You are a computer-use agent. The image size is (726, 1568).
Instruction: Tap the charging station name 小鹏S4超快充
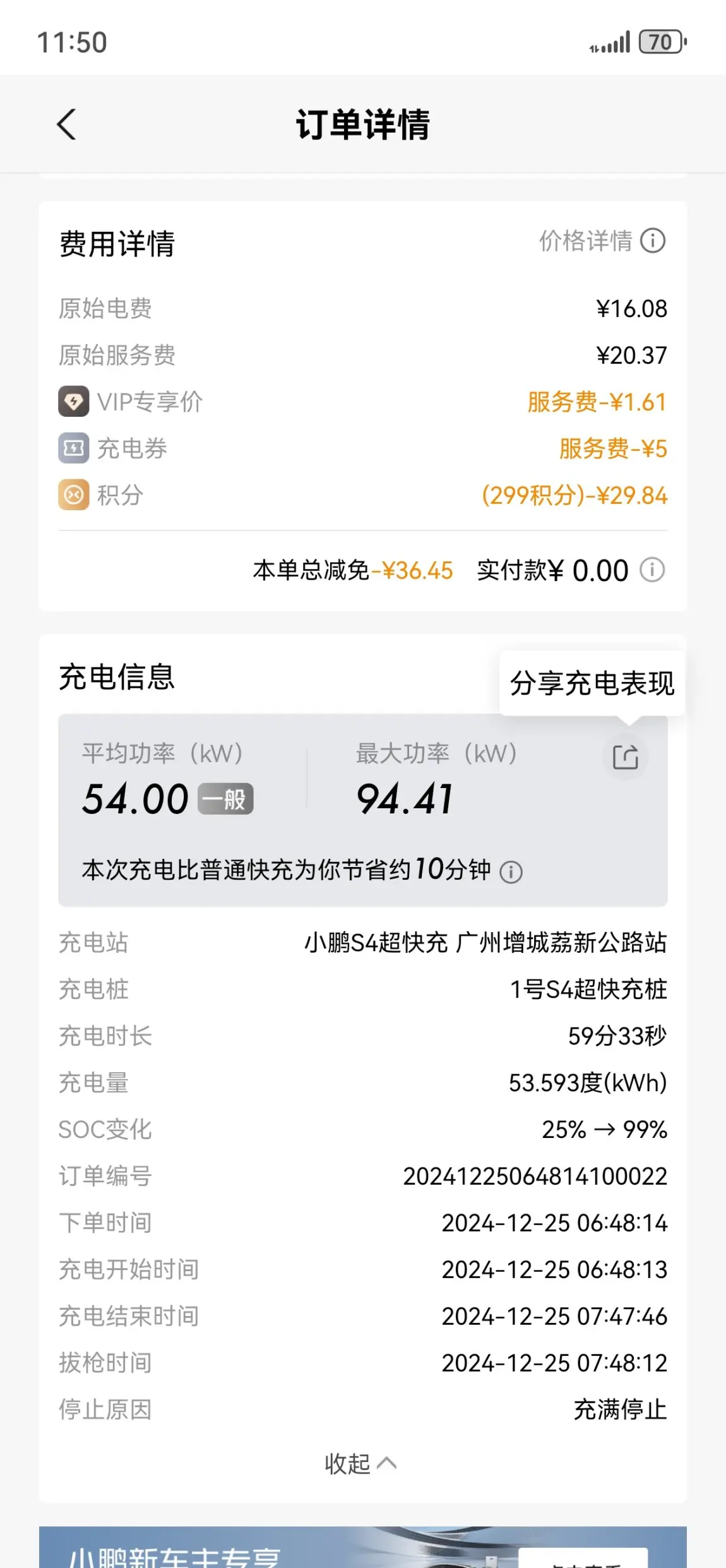coord(376,943)
